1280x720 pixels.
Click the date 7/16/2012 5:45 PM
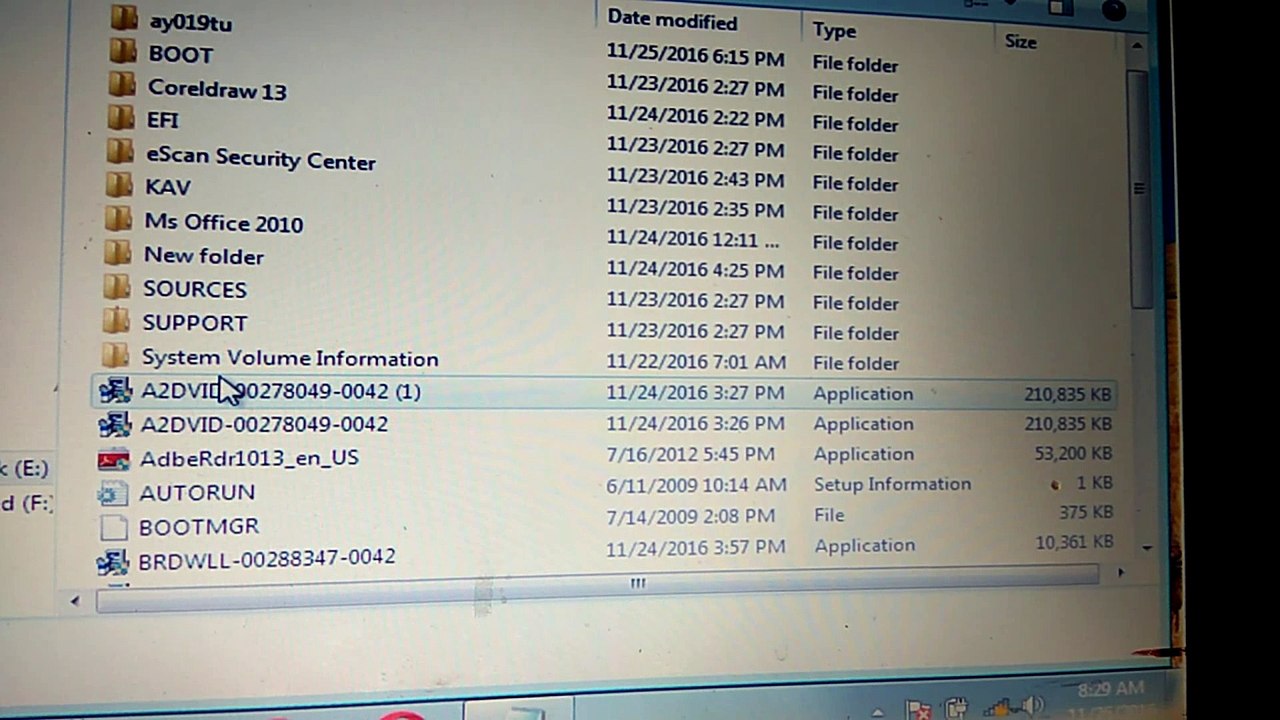coord(690,454)
